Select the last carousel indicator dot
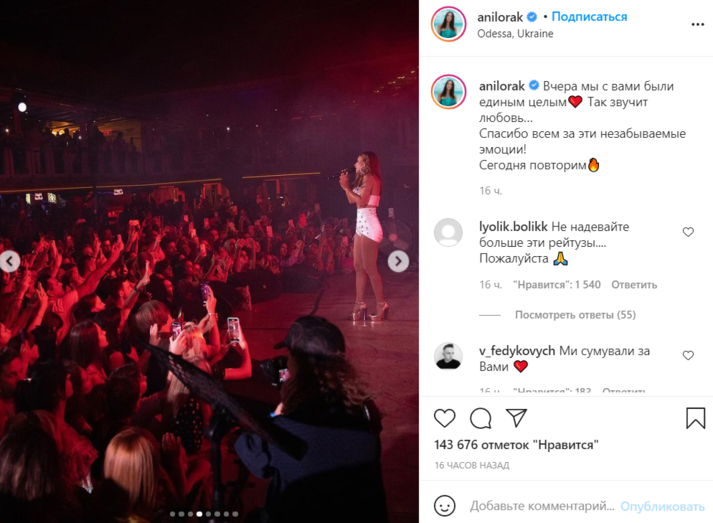 tap(235, 514)
